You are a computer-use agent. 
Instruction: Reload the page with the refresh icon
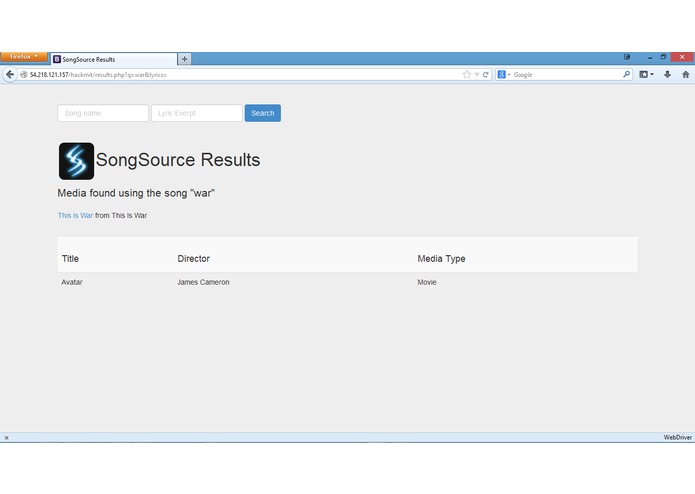[485, 74]
